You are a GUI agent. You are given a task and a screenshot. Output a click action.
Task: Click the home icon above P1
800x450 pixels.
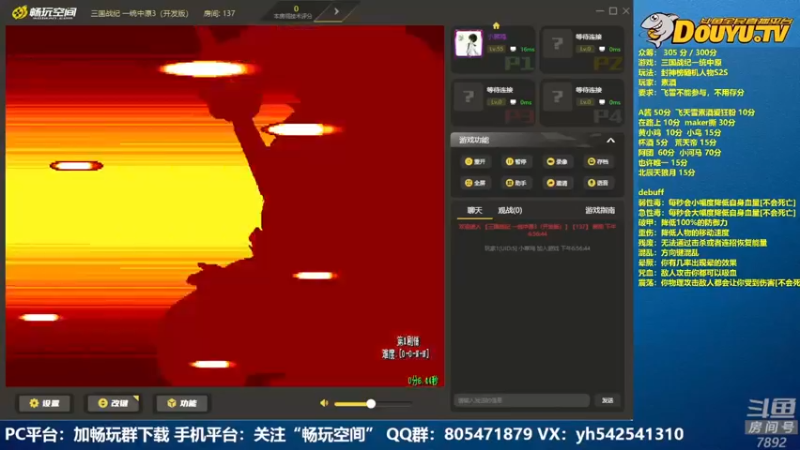pyautogui.click(x=496, y=26)
